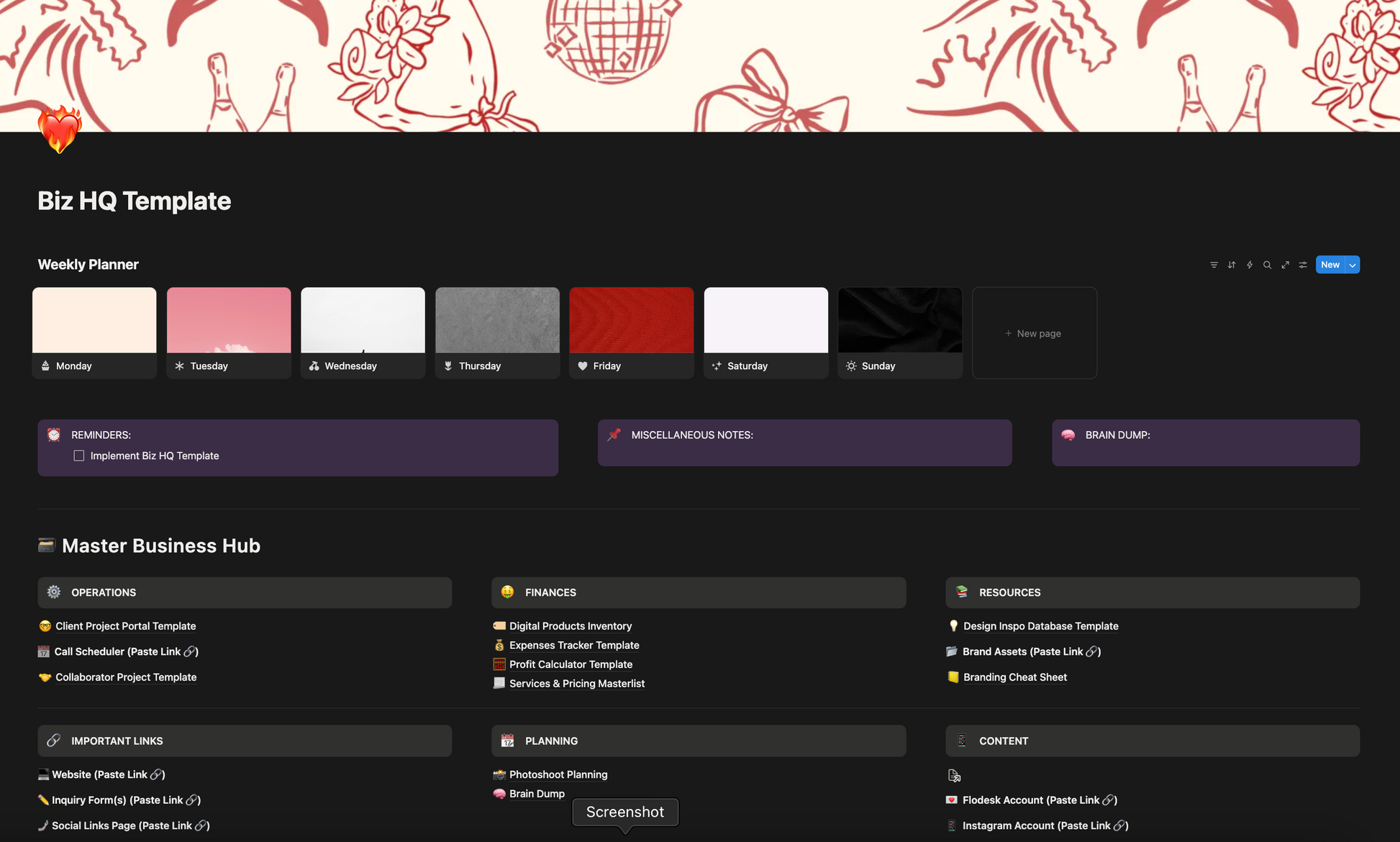Open Branding Cheat Sheet page
Screen dimensions: 1400x842
pos(1014,677)
